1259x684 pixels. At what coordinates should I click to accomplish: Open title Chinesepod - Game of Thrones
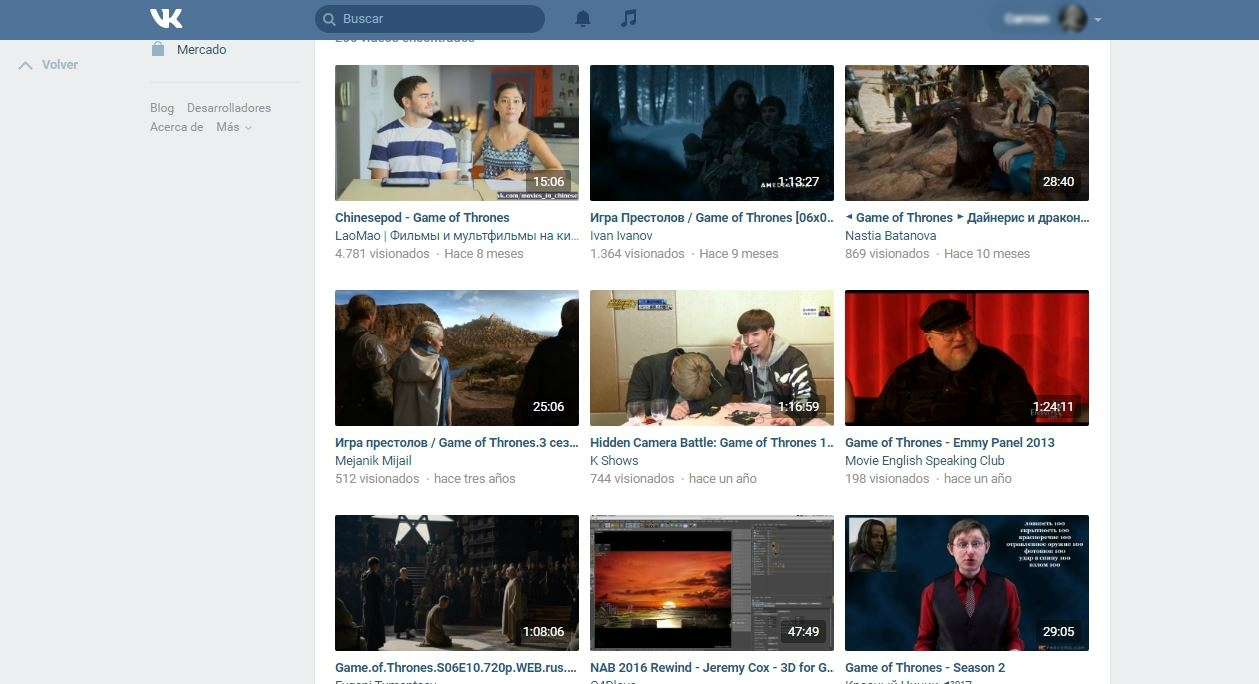(422, 218)
